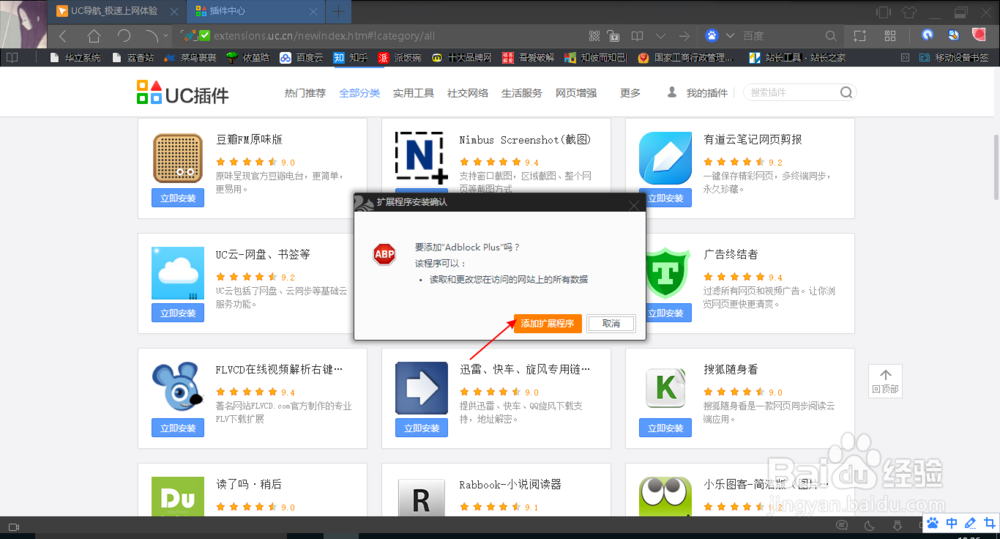The width and height of the screenshot is (1000, 539).
Task: Click the page vertical scrollbar
Action: click(x=996, y=167)
